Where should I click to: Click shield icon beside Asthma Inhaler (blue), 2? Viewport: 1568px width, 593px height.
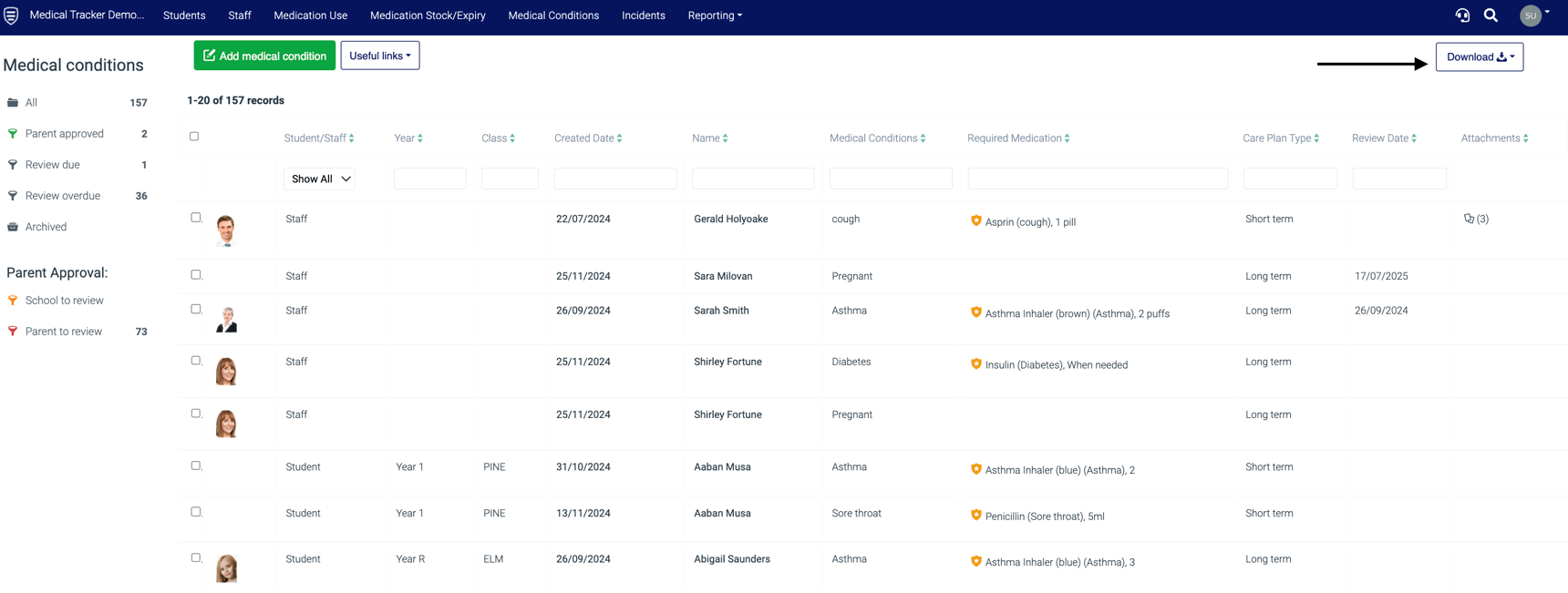point(975,468)
